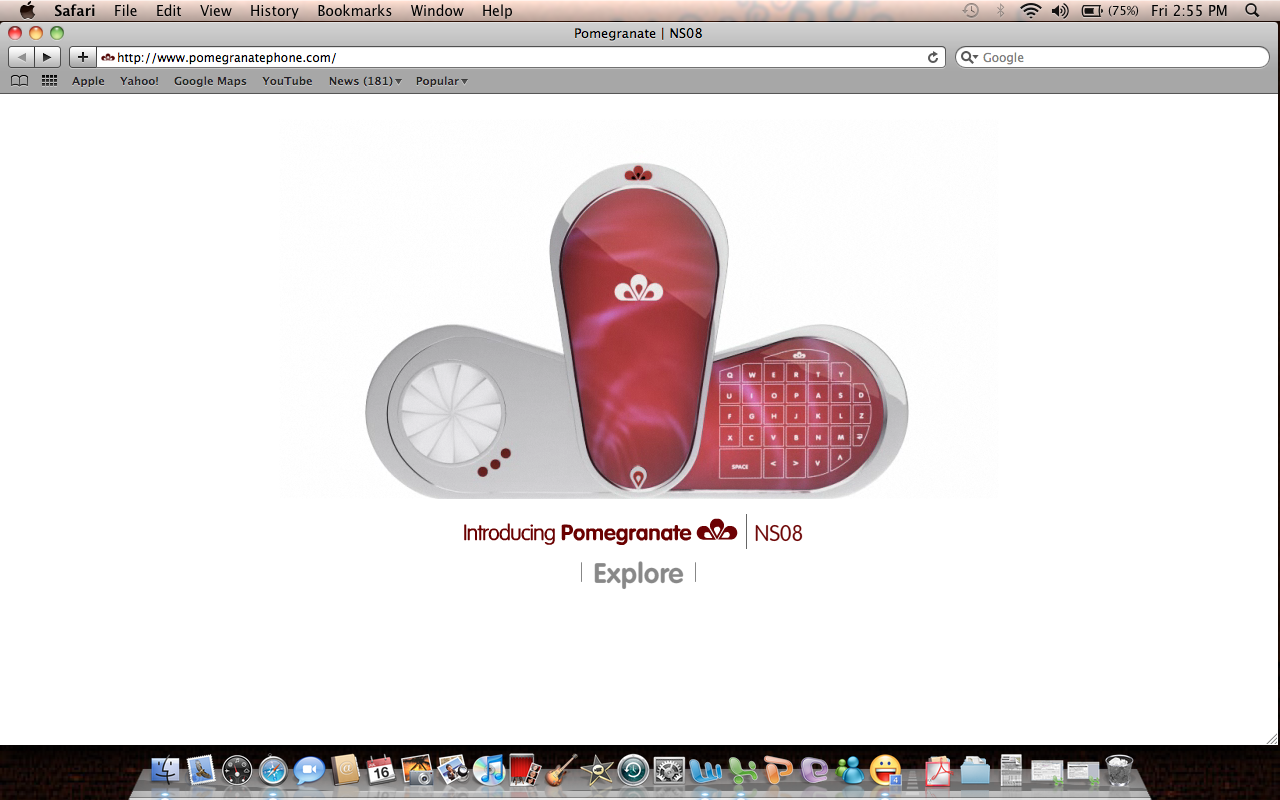
Task: Open Address Book in the dock
Action: click(x=345, y=770)
